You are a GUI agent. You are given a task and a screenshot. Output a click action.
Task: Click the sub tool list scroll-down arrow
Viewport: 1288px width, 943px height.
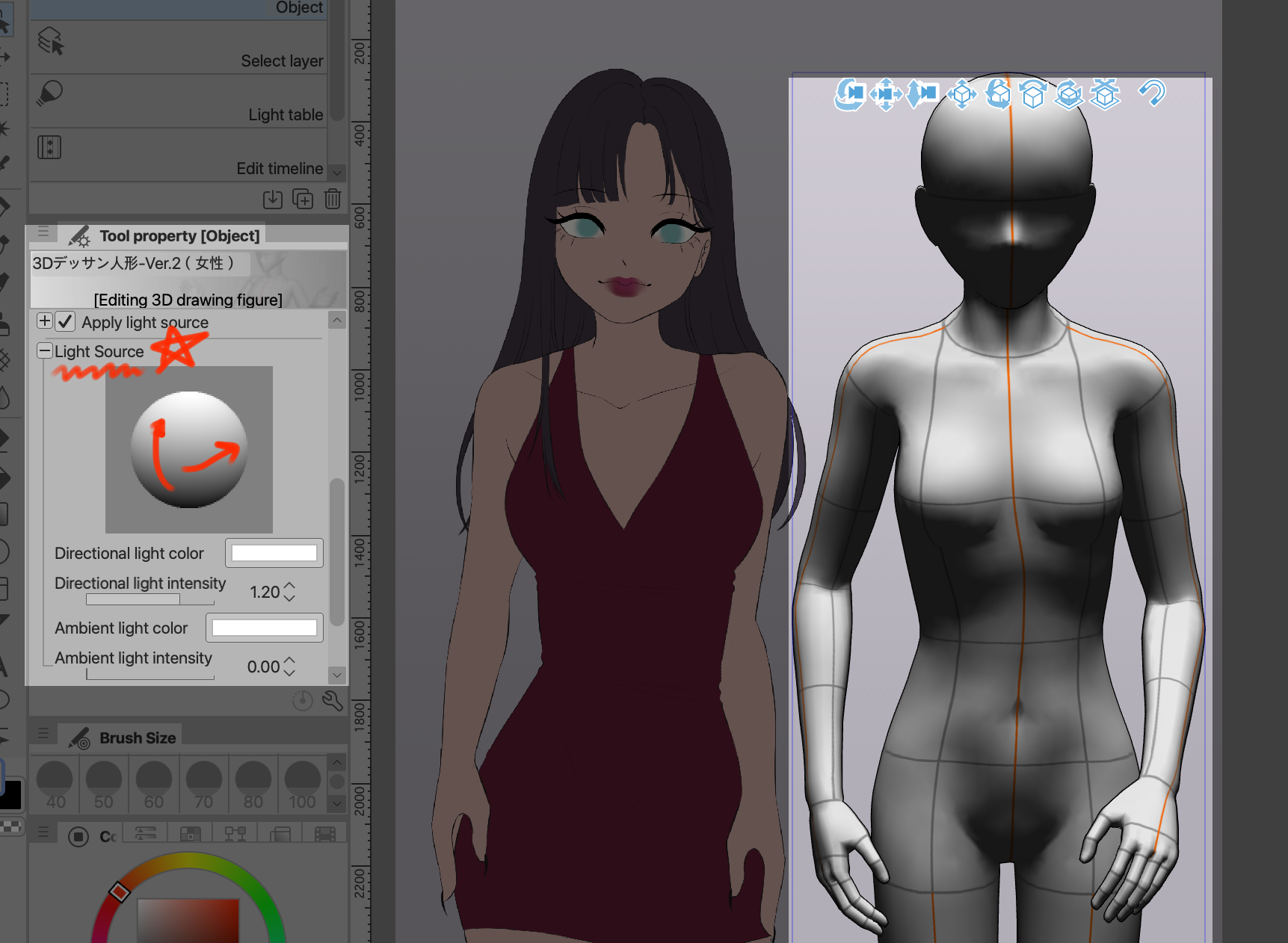click(x=337, y=173)
